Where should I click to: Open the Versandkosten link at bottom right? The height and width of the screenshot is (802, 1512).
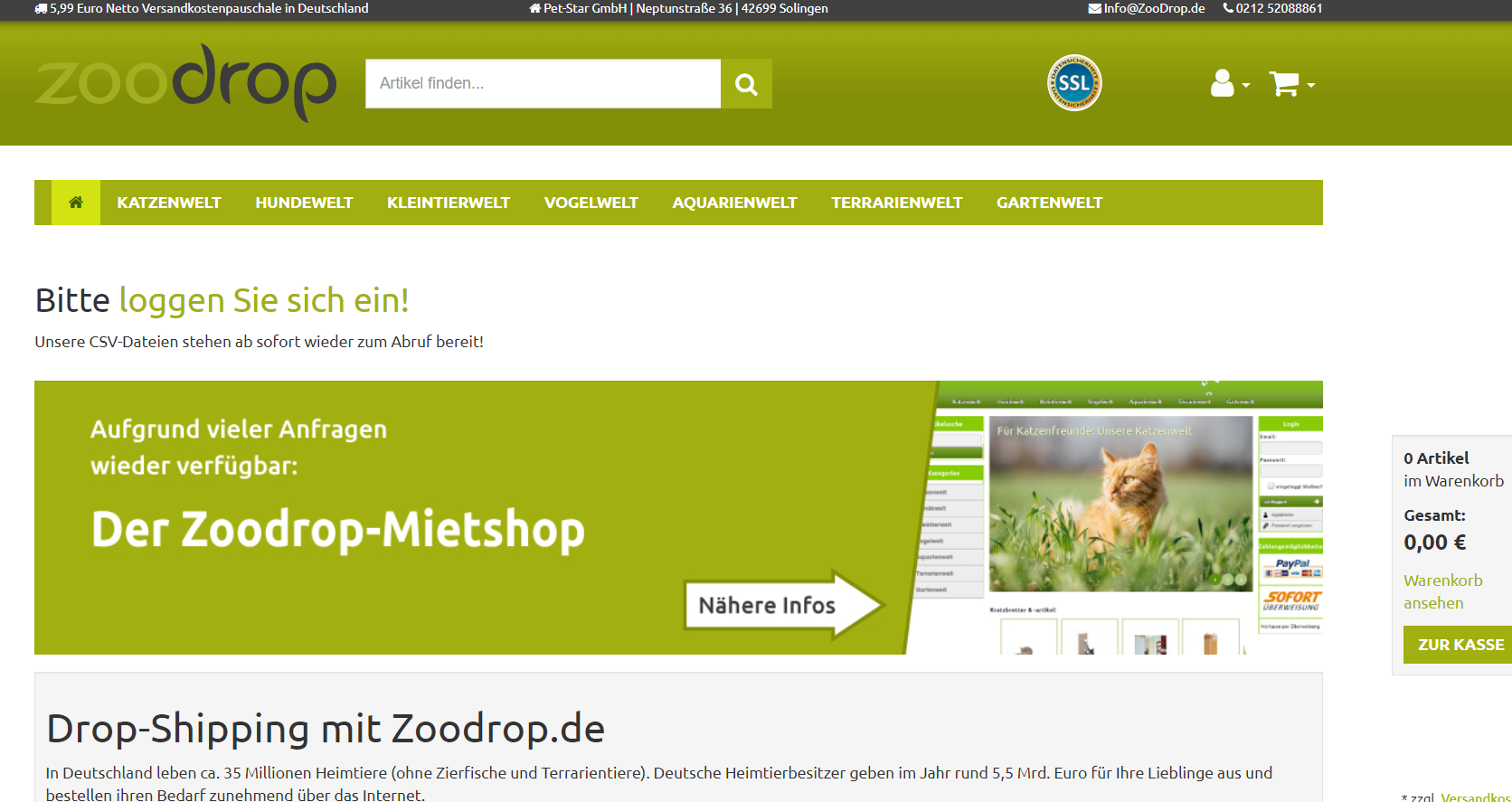click(1476, 797)
